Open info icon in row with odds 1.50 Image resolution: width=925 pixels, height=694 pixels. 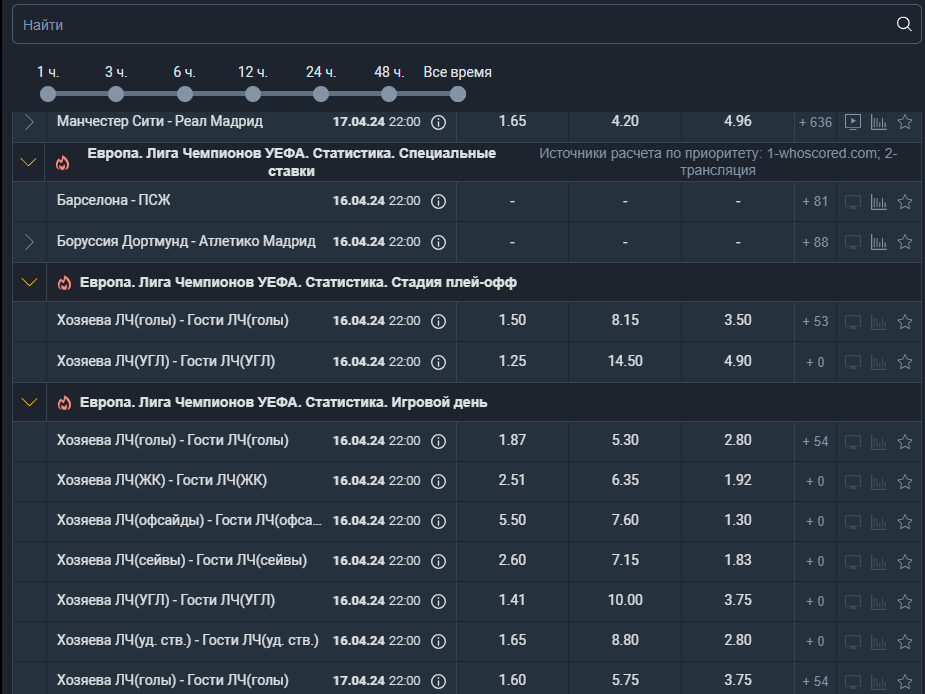438,321
